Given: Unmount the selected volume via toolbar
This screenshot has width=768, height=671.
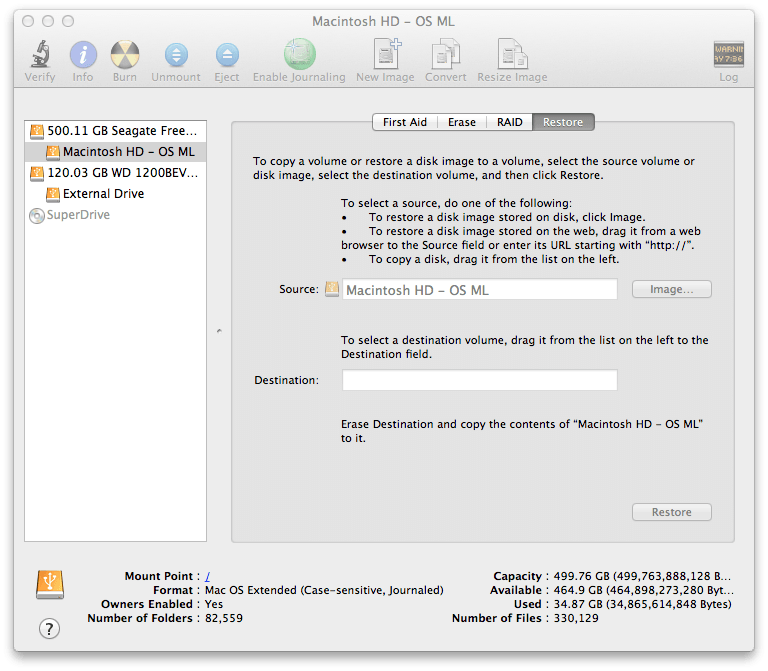Looking at the screenshot, I should [176, 55].
